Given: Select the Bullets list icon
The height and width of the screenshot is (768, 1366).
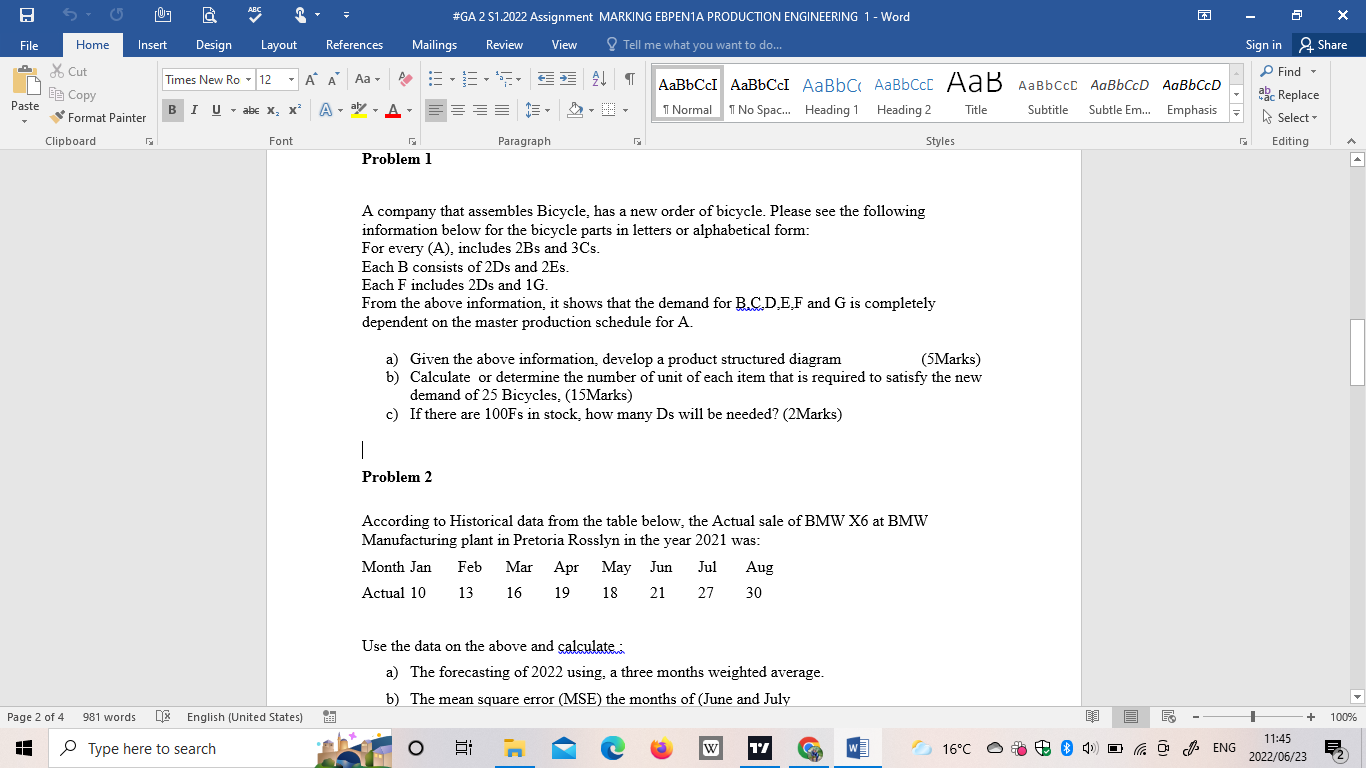Looking at the screenshot, I should pyautogui.click(x=436, y=78).
